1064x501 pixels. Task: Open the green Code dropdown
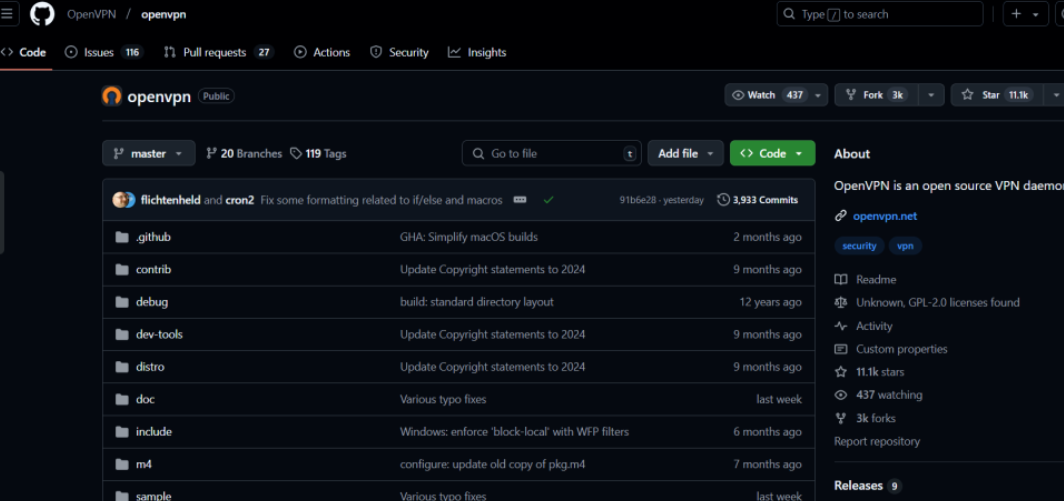coord(772,153)
